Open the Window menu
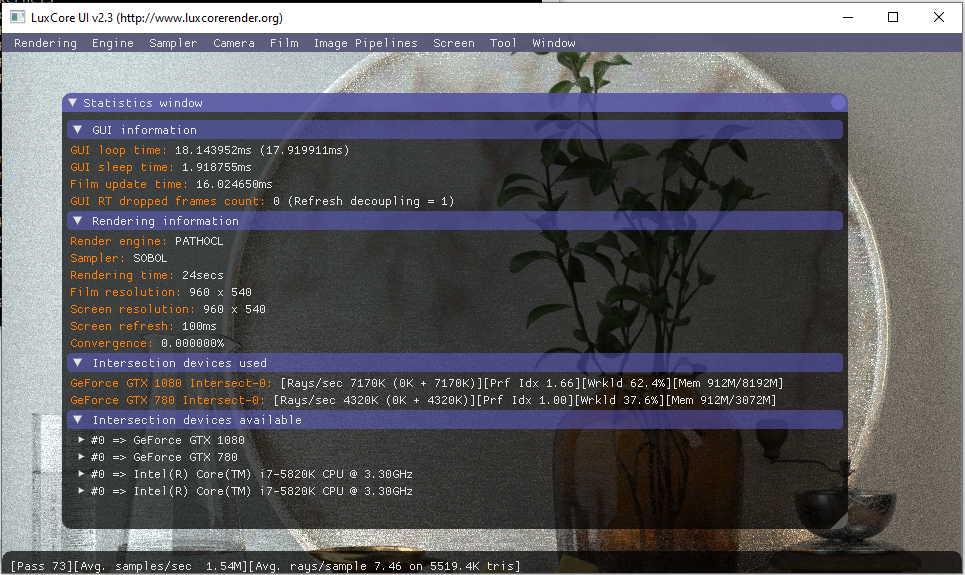This screenshot has width=965, height=575. coord(553,43)
